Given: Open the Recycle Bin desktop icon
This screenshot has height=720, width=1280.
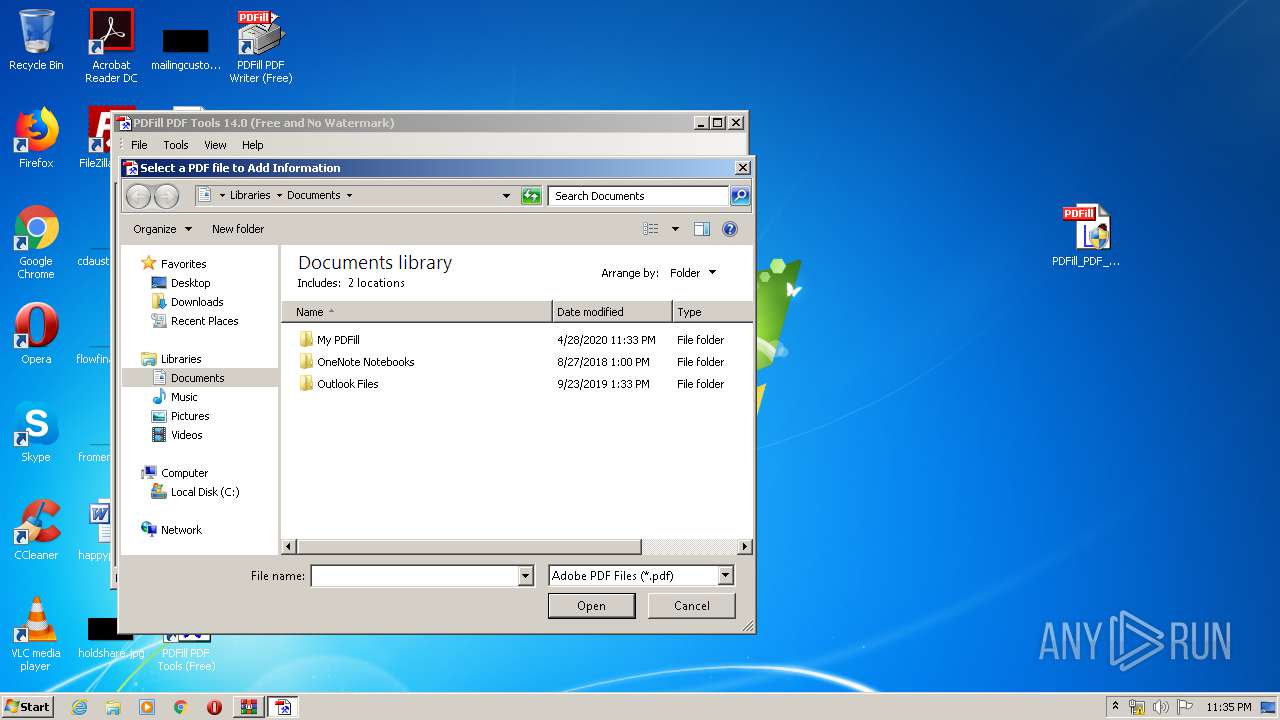Looking at the screenshot, I should coord(36,41).
